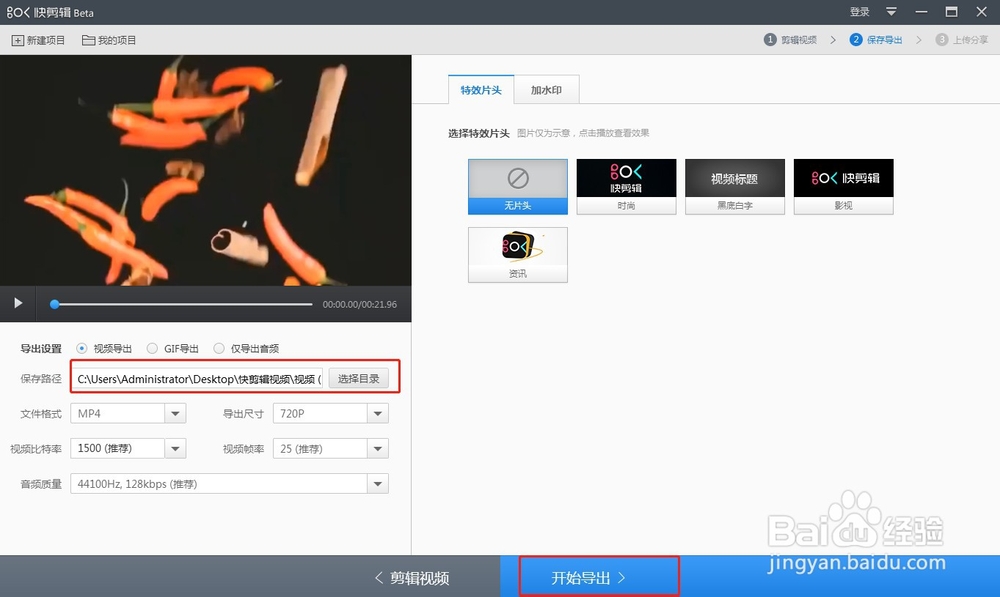Image resolution: width=1000 pixels, height=597 pixels.
Task: Pick the 影视 intro template
Action: (x=843, y=186)
